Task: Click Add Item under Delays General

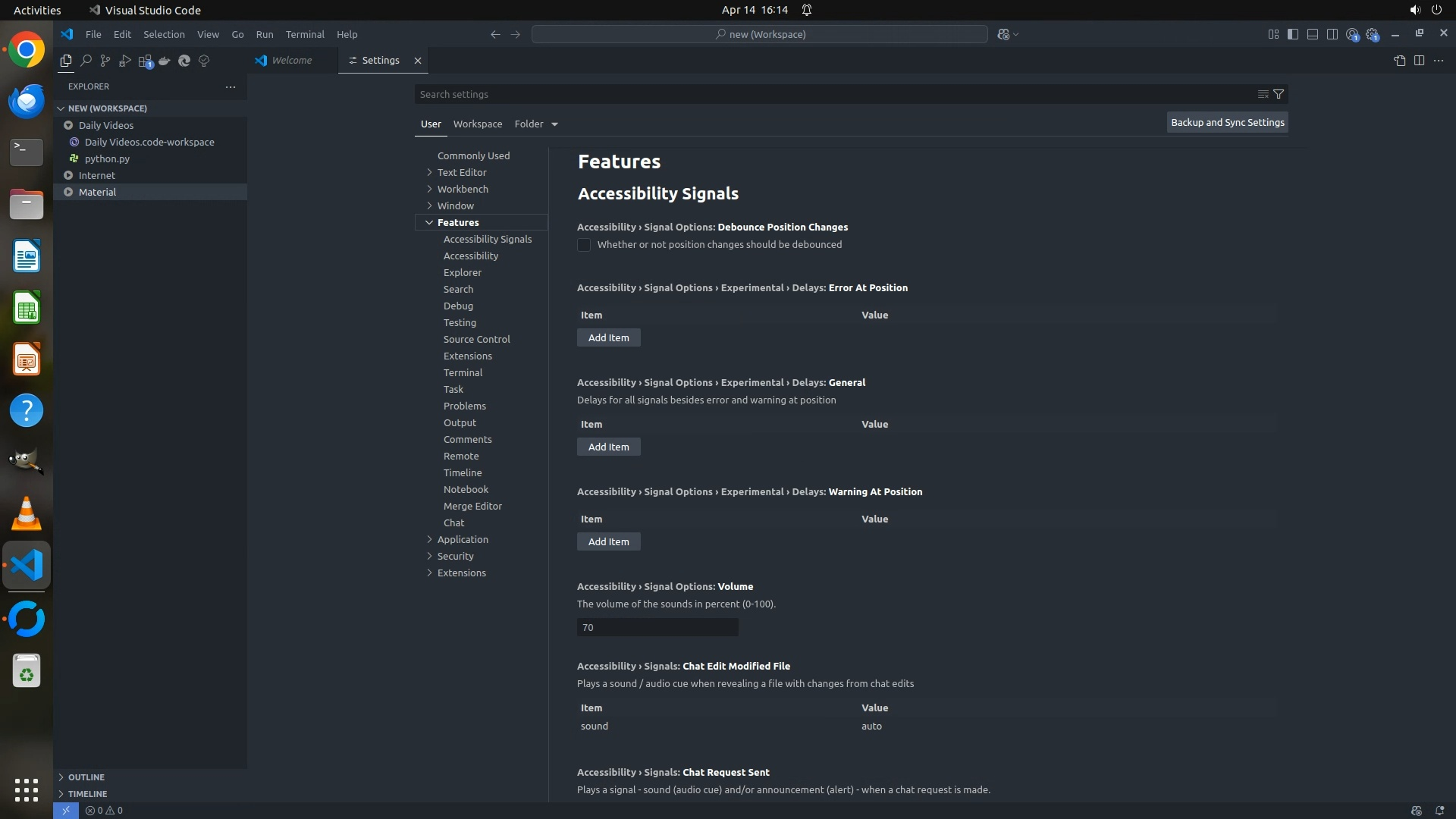Action: (608, 447)
